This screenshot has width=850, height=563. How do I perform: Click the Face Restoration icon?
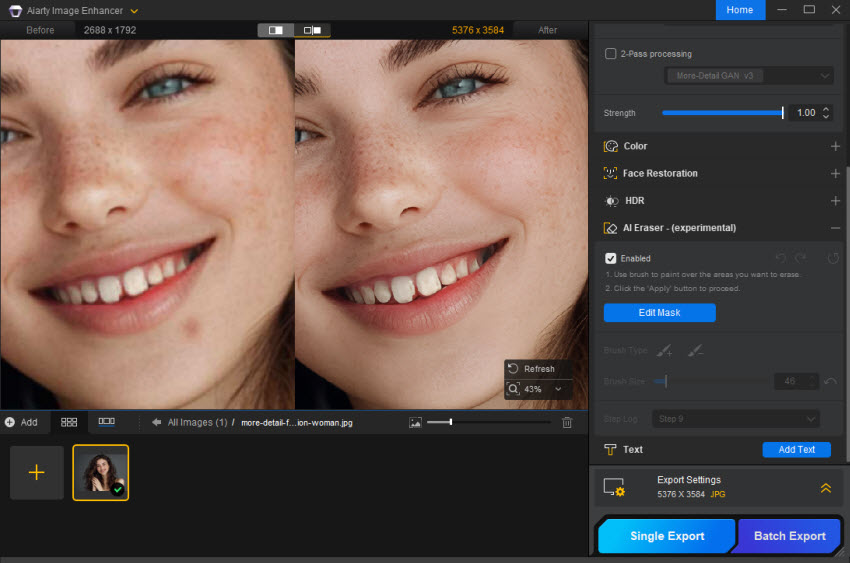coord(610,173)
